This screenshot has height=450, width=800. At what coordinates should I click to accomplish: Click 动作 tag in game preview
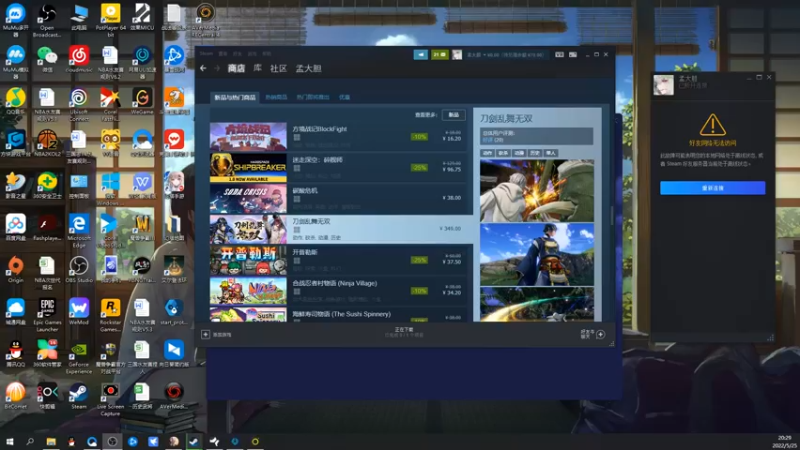pyautogui.click(x=487, y=153)
